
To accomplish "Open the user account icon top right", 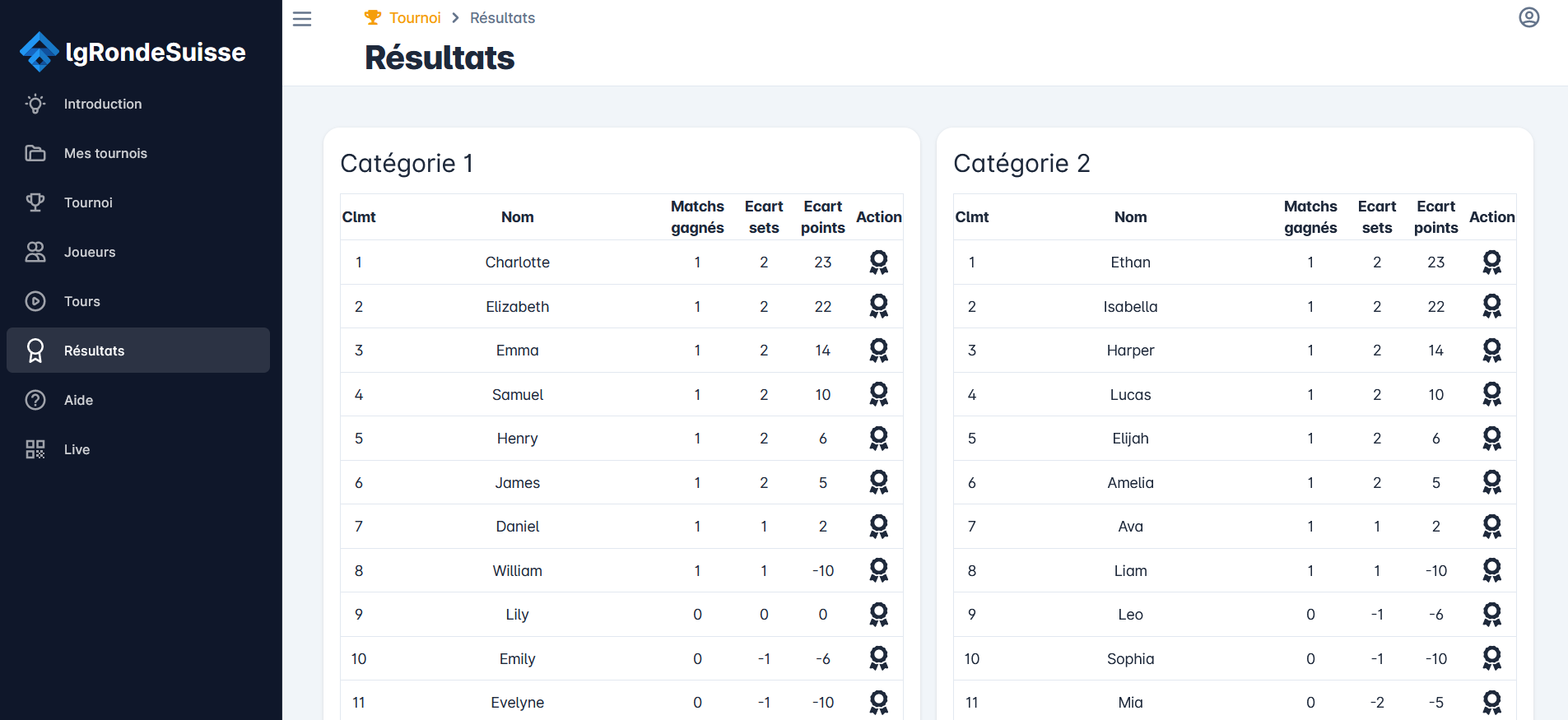I will pos(1528,17).
